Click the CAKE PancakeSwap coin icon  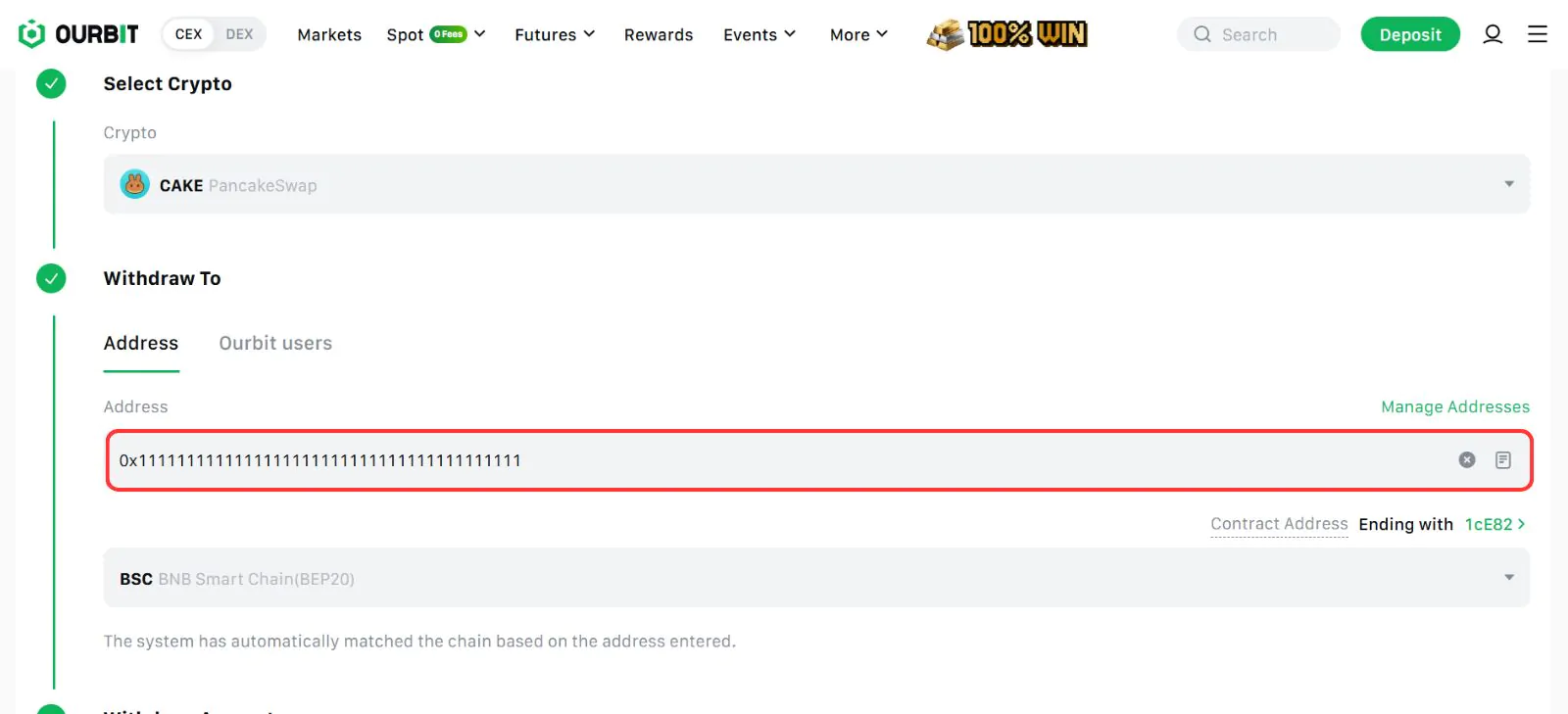(134, 184)
